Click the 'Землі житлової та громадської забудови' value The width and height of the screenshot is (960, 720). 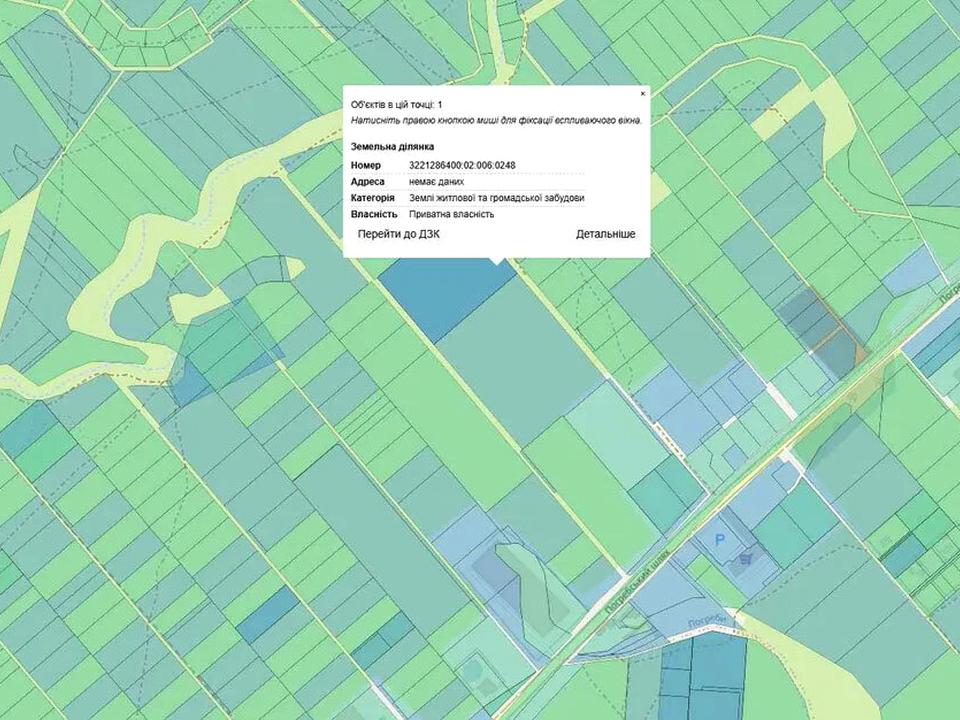[x=496, y=198]
